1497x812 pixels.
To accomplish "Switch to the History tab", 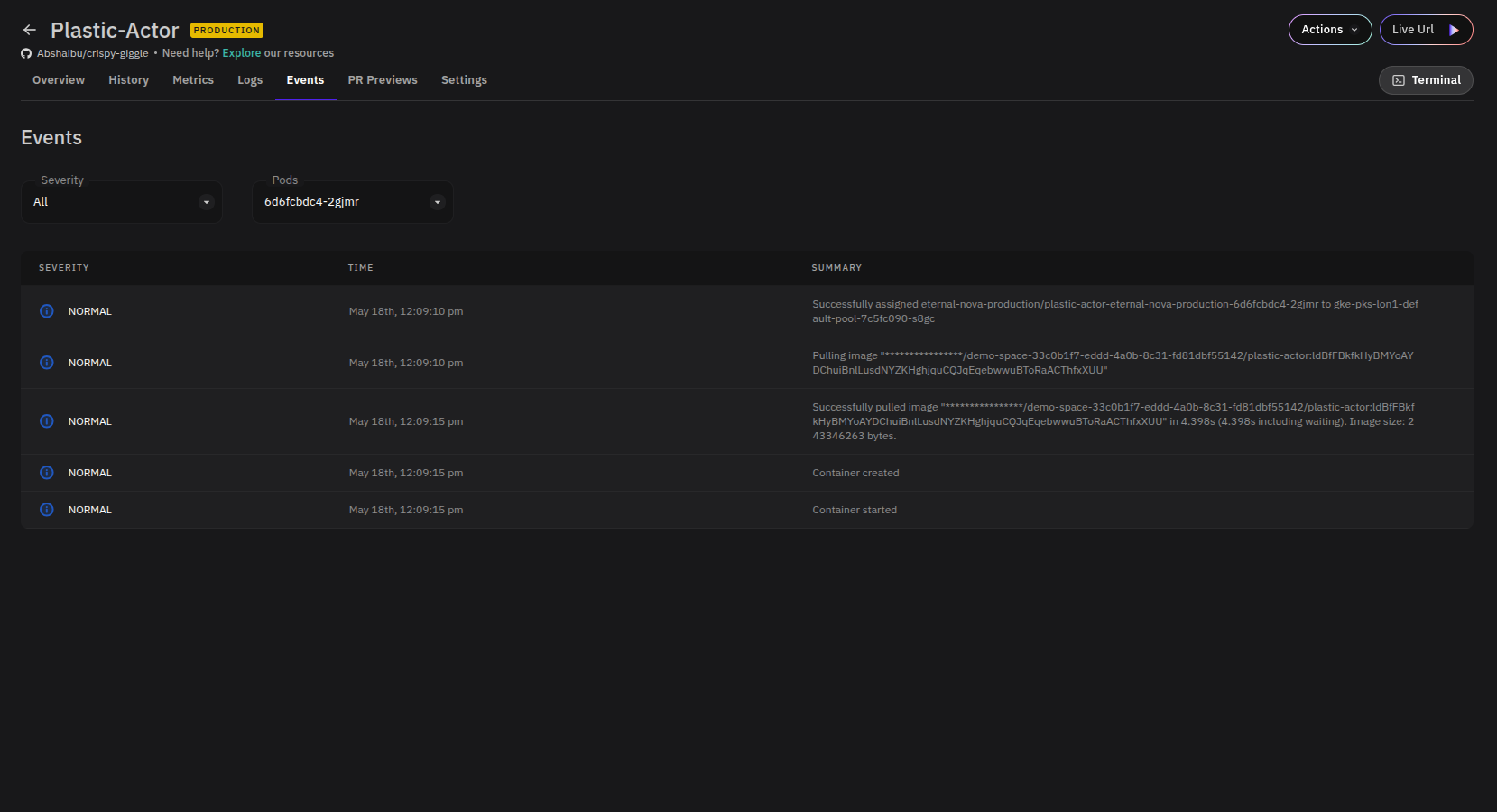I will click(x=129, y=80).
